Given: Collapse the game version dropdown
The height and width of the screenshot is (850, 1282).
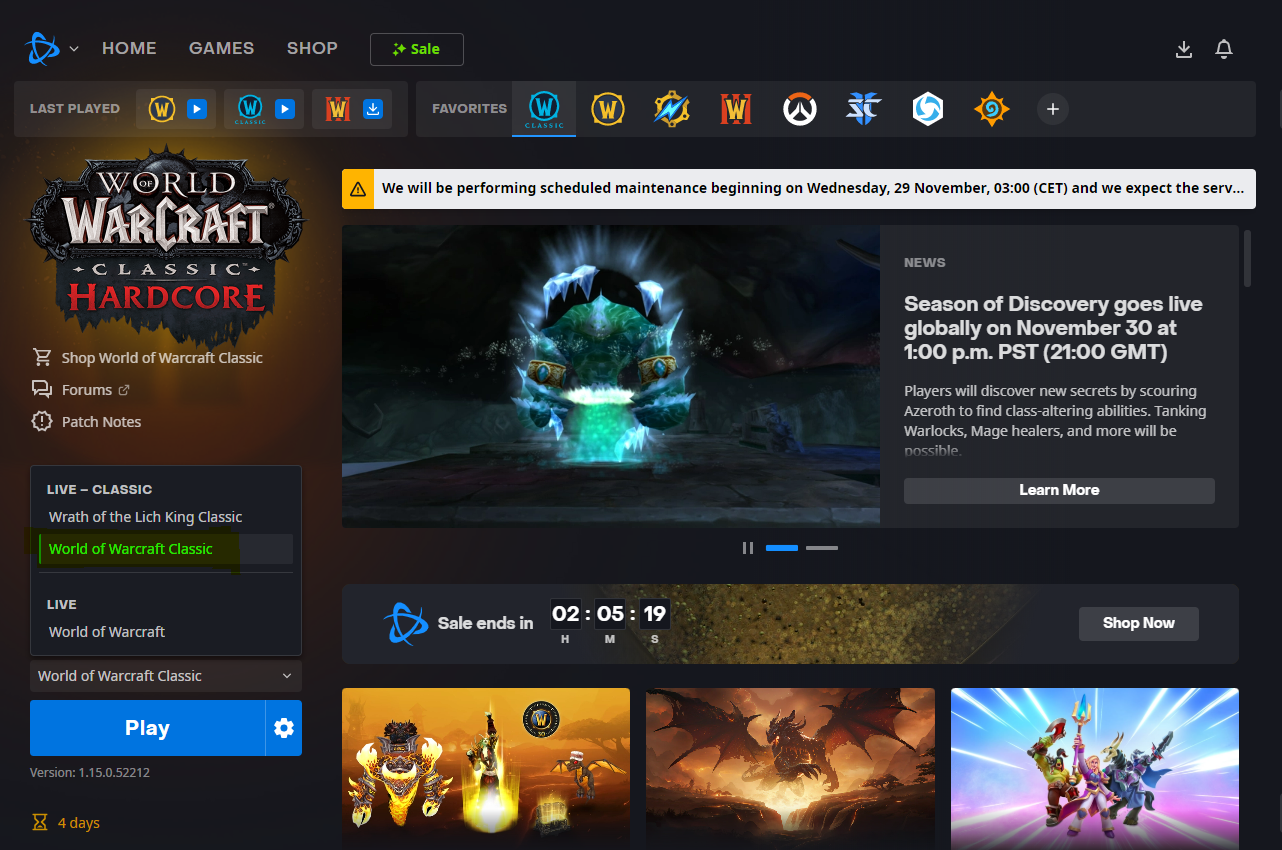Looking at the screenshot, I should pyautogui.click(x=166, y=676).
